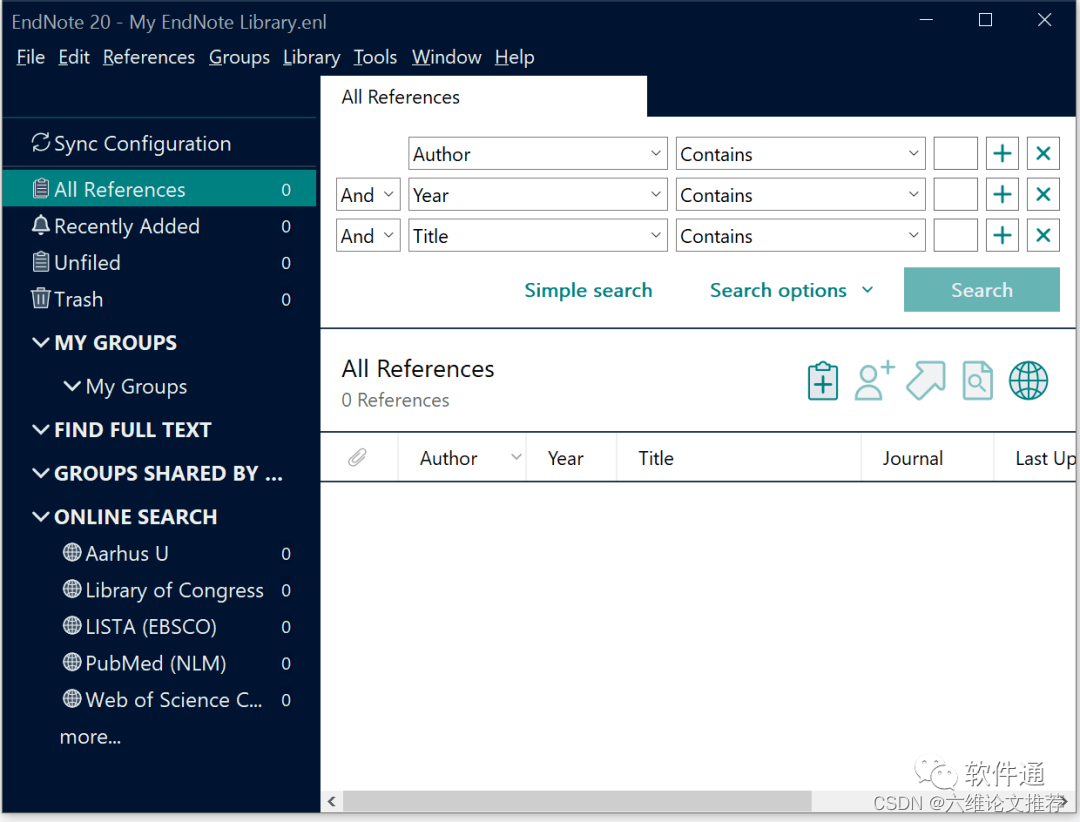Open the Trash group
The width and height of the screenshot is (1080, 822).
[160, 299]
